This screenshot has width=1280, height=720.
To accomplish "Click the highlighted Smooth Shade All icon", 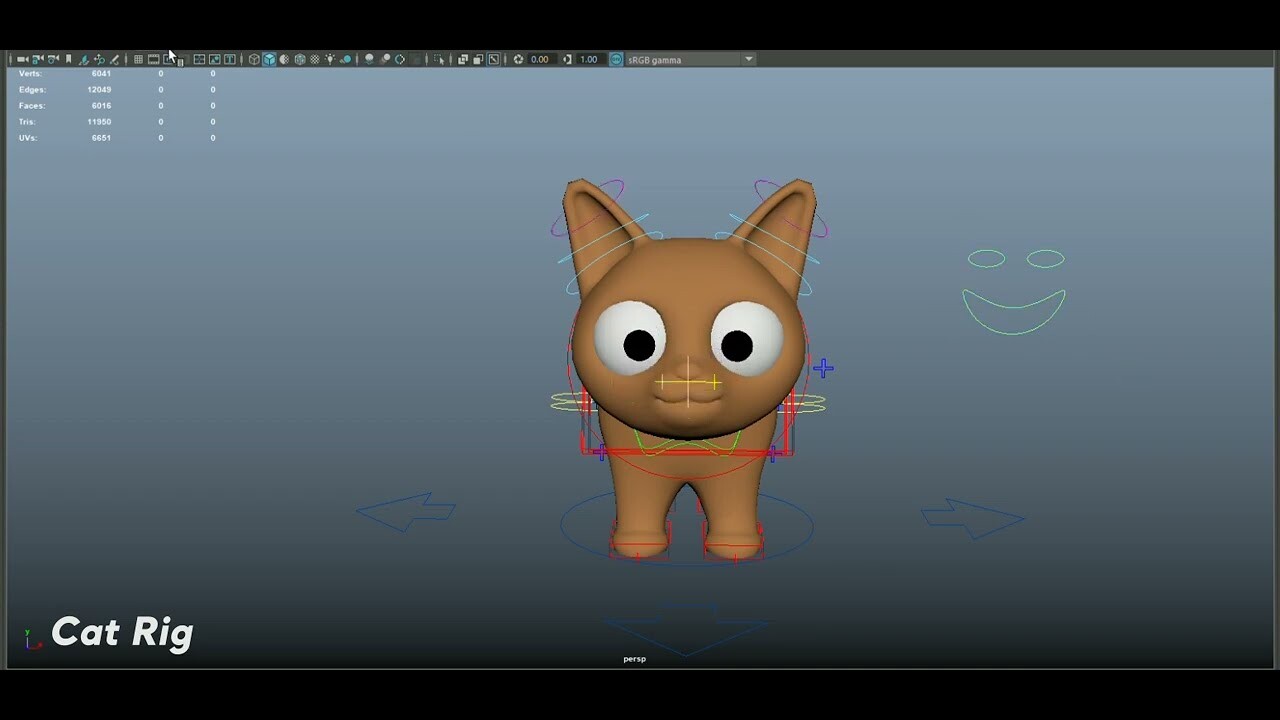I will 268,59.
